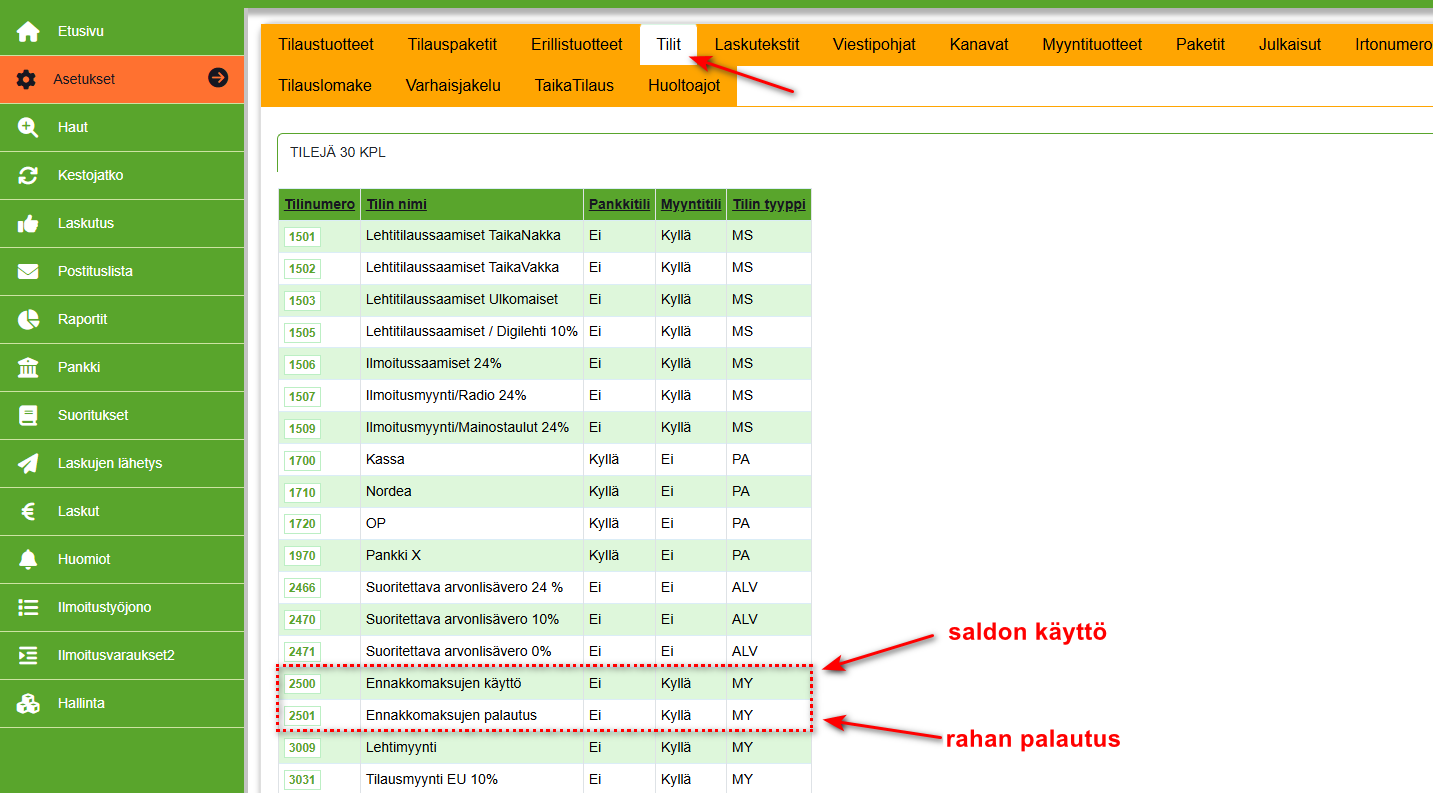Open Kassa account 1700
1433x793 pixels.
pos(302,460)
